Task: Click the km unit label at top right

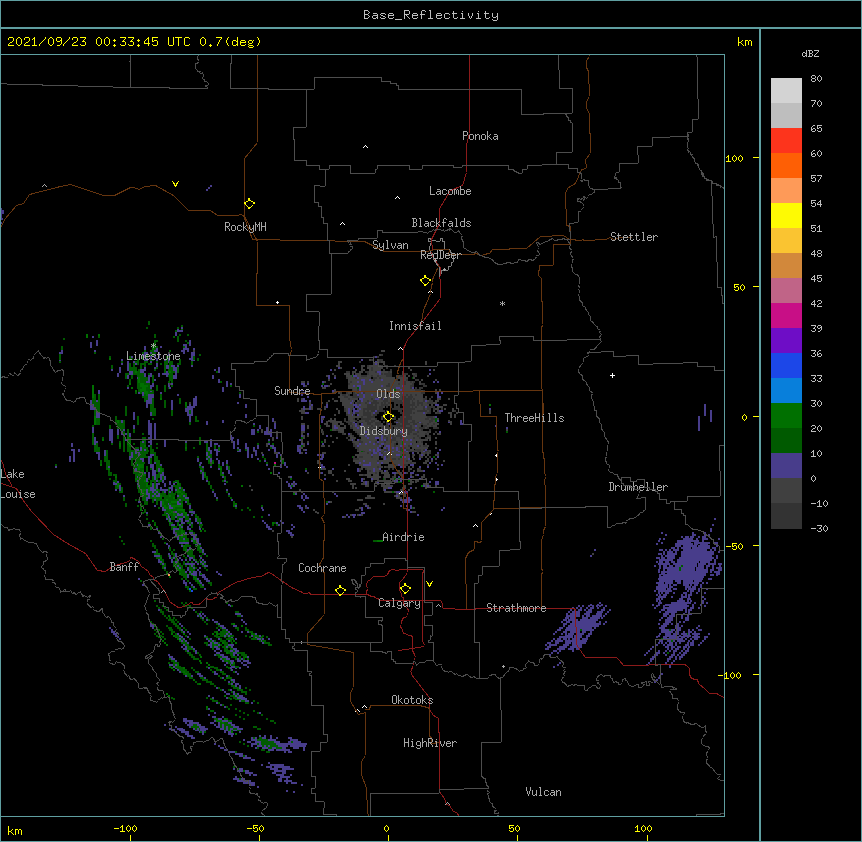Action: click(744, 42)
